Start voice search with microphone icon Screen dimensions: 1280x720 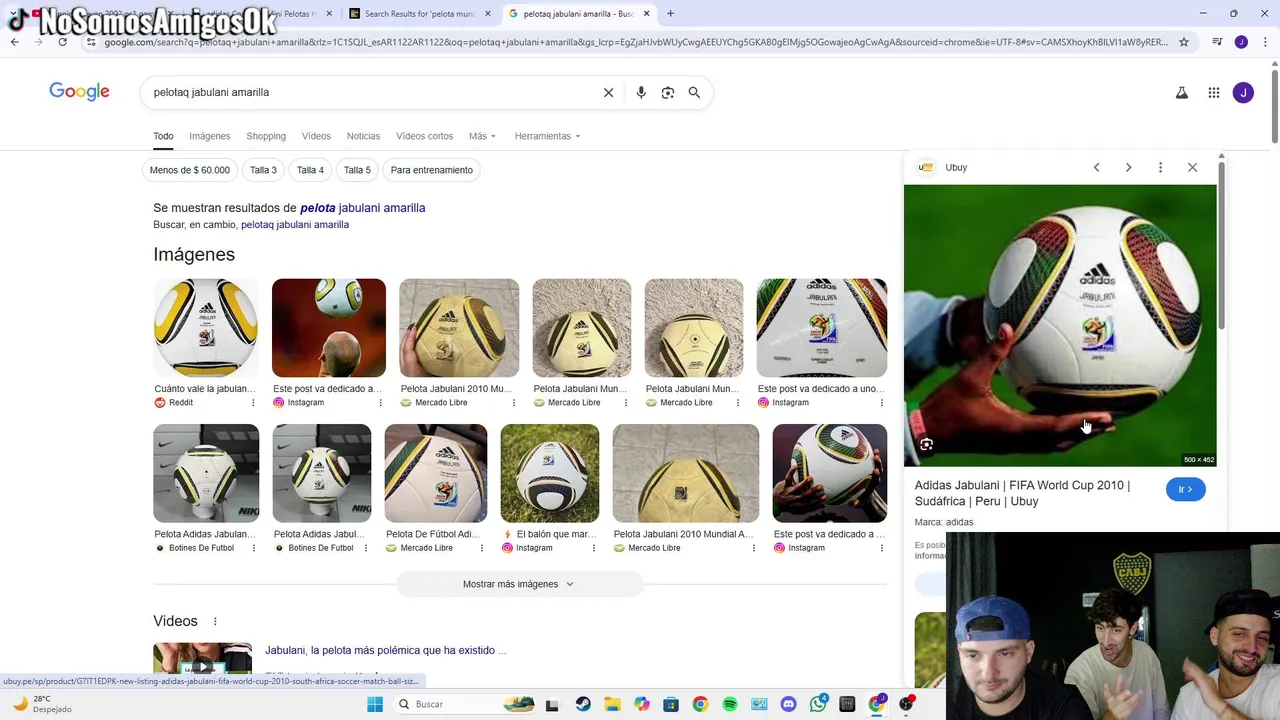[x=641, y=92]
